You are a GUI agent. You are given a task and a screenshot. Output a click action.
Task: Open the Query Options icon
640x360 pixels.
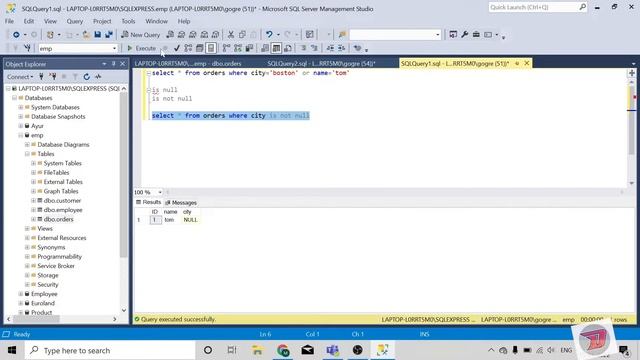200,48
